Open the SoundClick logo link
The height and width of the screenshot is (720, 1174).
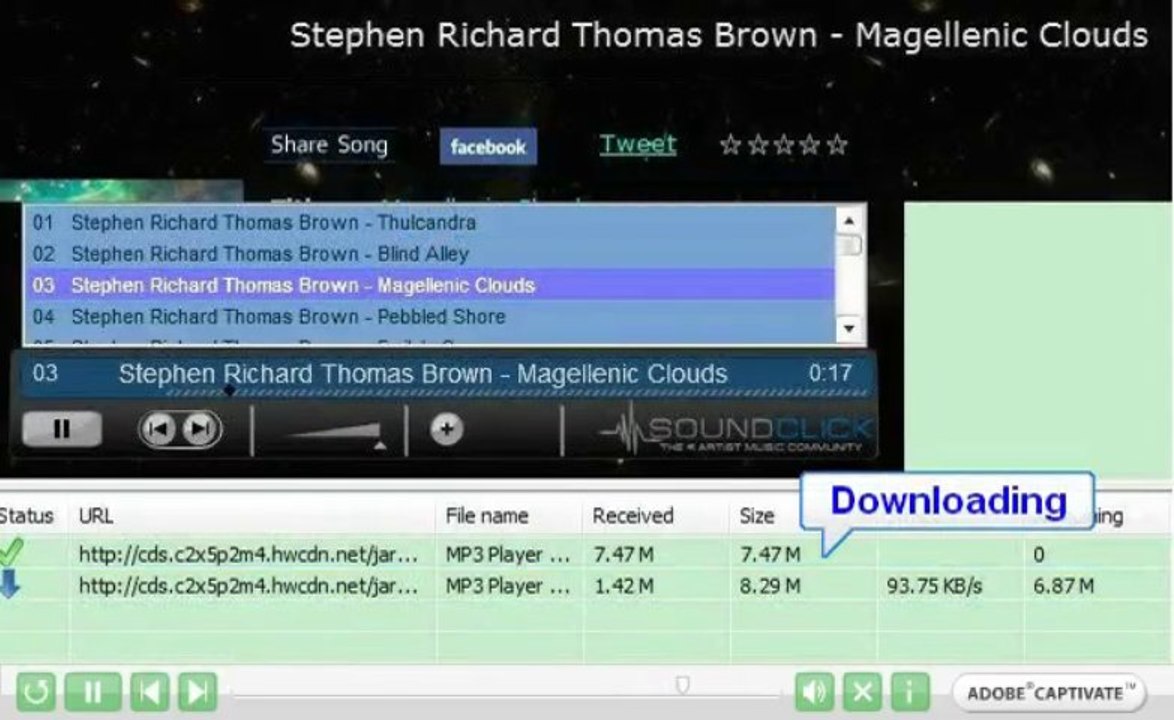[x=735, y=431]
